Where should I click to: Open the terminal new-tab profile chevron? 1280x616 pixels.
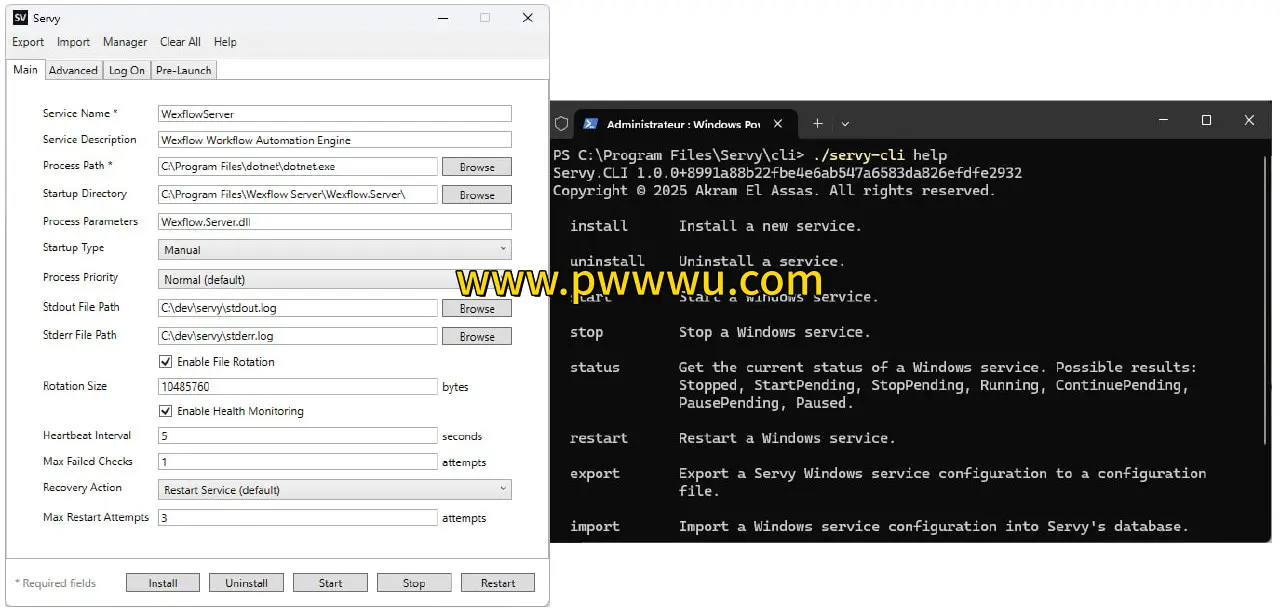(845, 124)
